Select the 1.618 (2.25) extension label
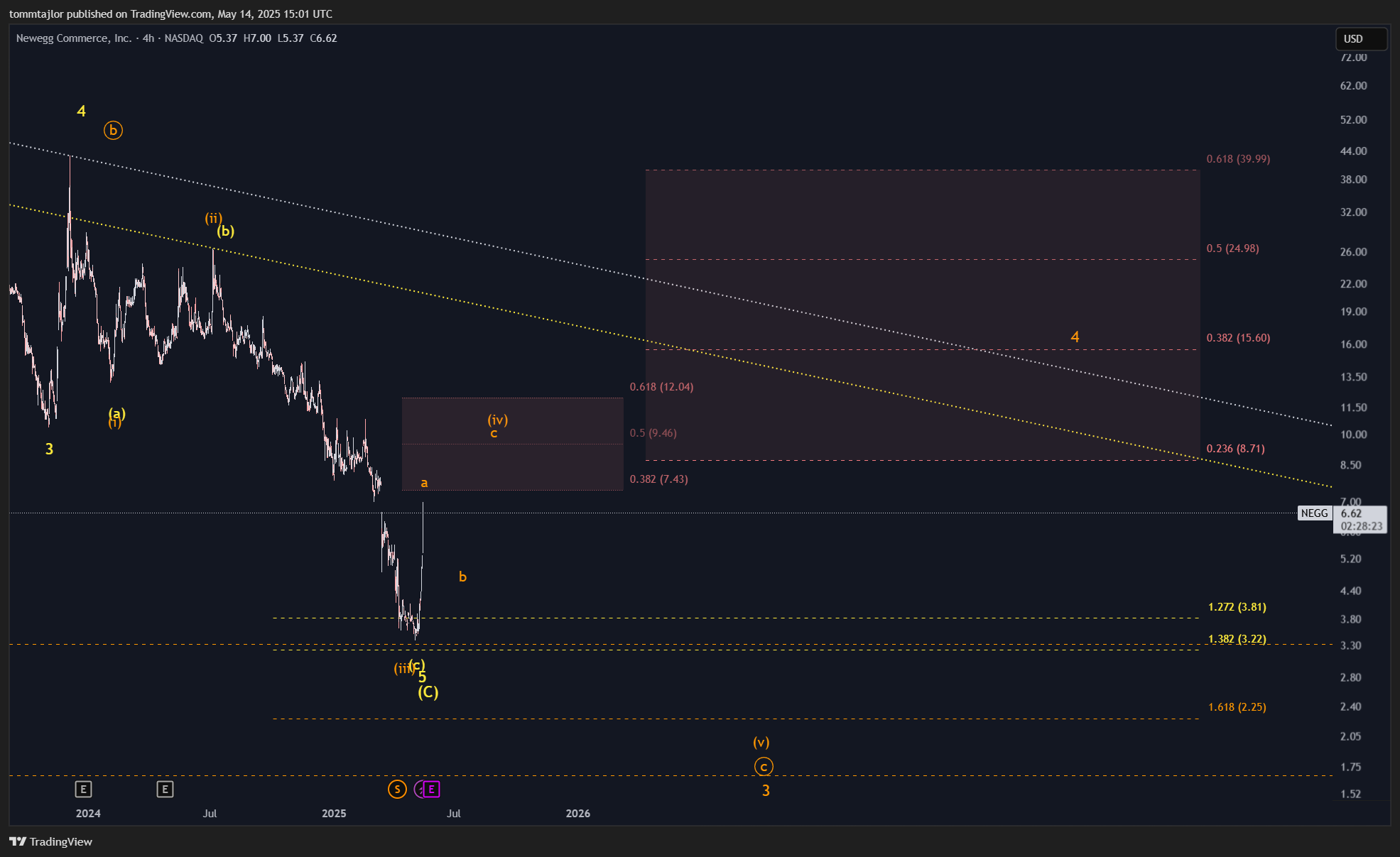This screenshot has width=1400, height=857. [1237, 707]
